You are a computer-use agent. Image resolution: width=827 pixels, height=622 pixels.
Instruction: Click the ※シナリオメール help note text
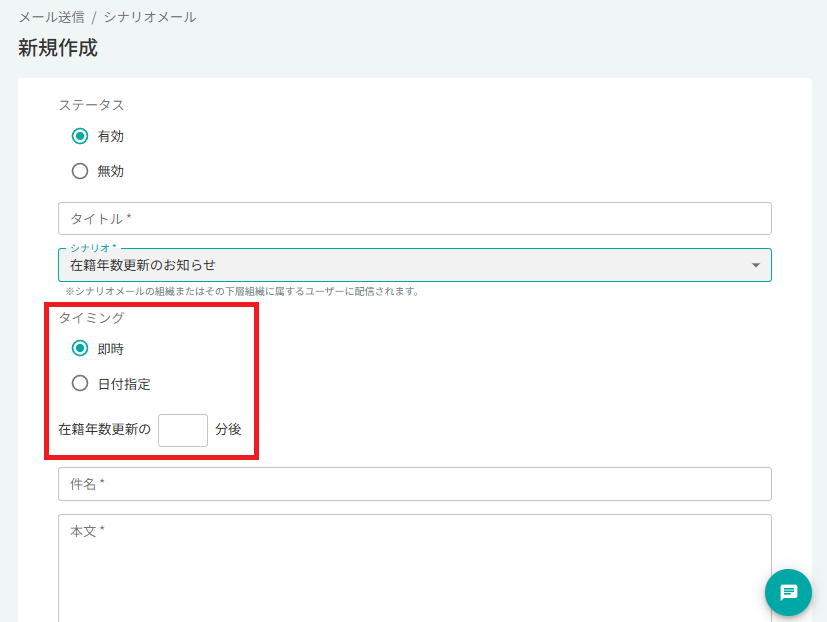pyautogui.click(x=242, y=291)
